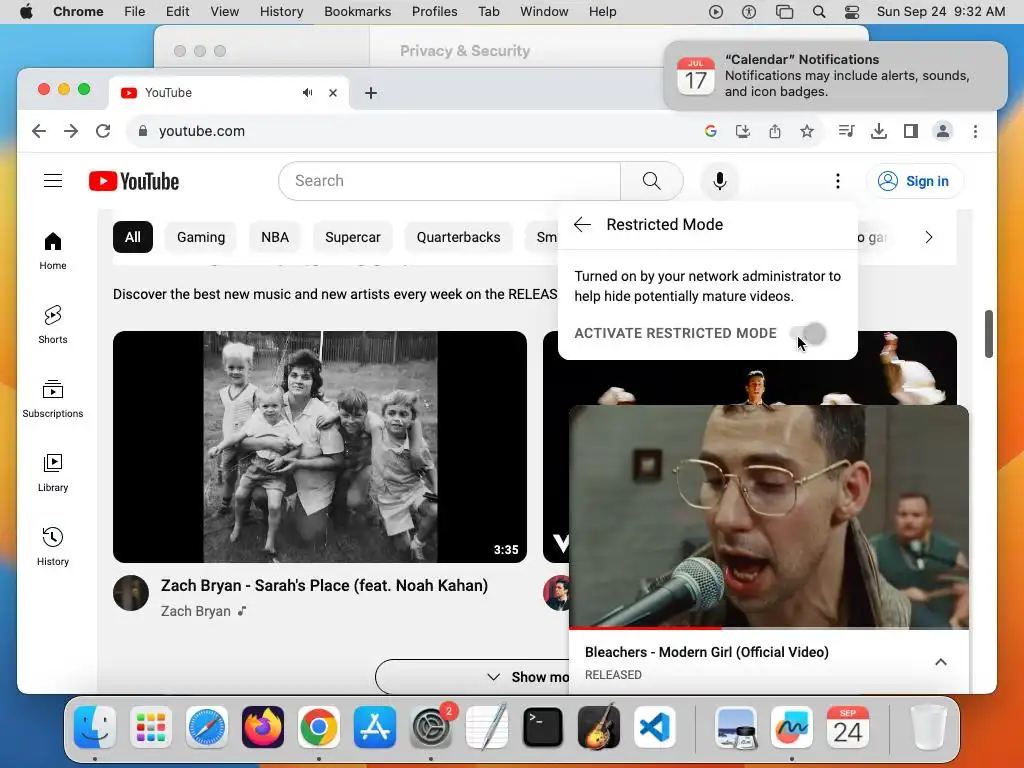
Task: Reload the YouTube page
Action: point(103,131)
